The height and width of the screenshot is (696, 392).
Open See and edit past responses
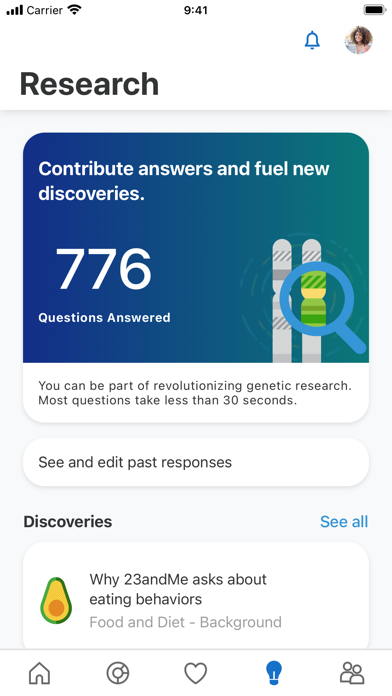tap(196, 462)
